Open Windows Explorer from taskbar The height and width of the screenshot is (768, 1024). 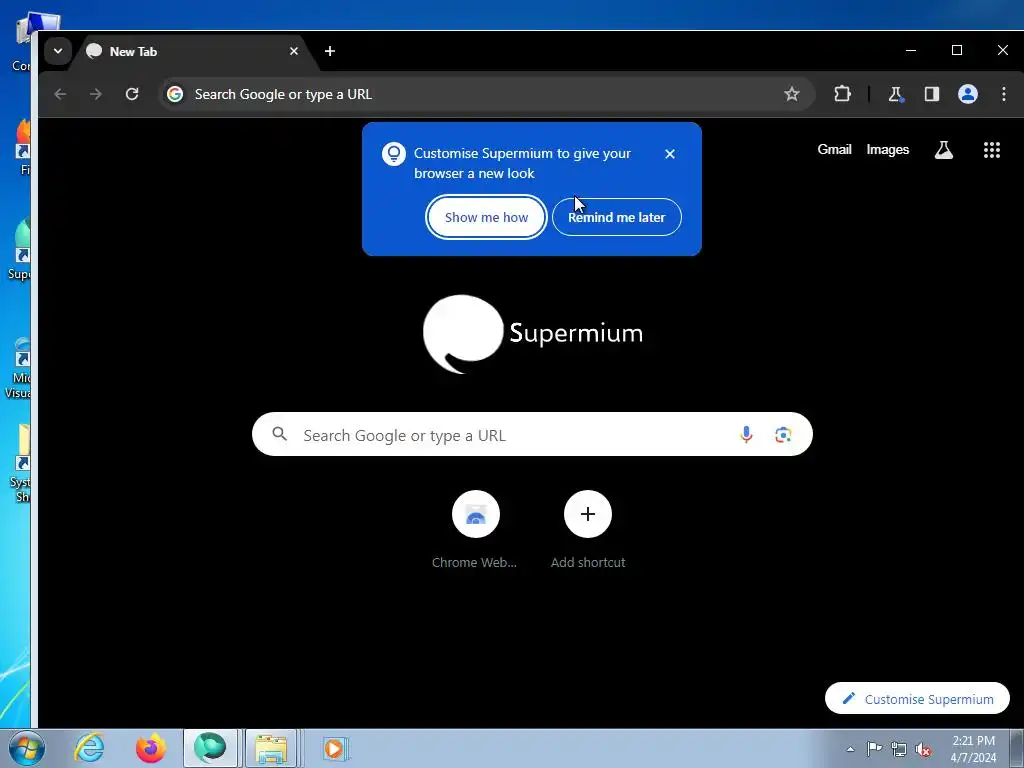click(x=271, y=748)
